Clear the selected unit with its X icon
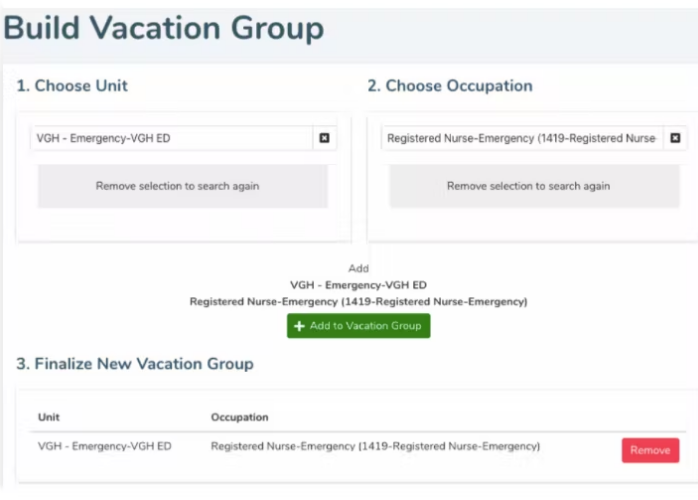Screen dimensions: 698x500 click(324, 138)
